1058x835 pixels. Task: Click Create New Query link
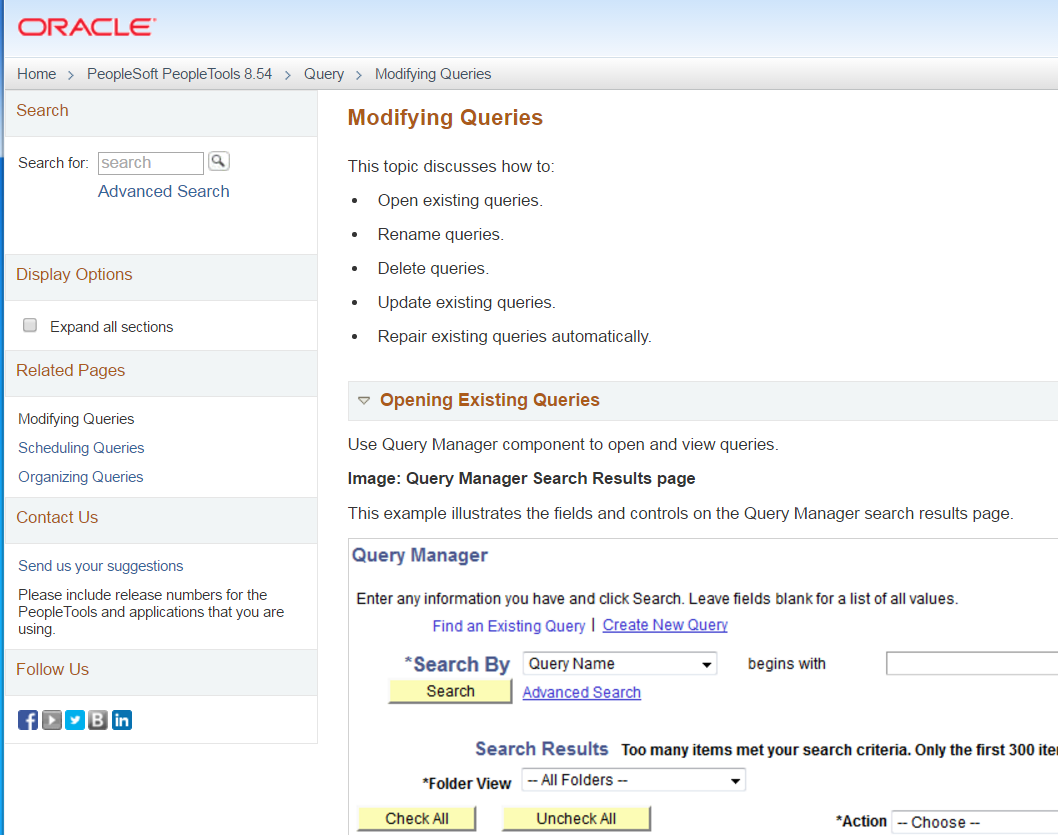[x=665, y=625]
